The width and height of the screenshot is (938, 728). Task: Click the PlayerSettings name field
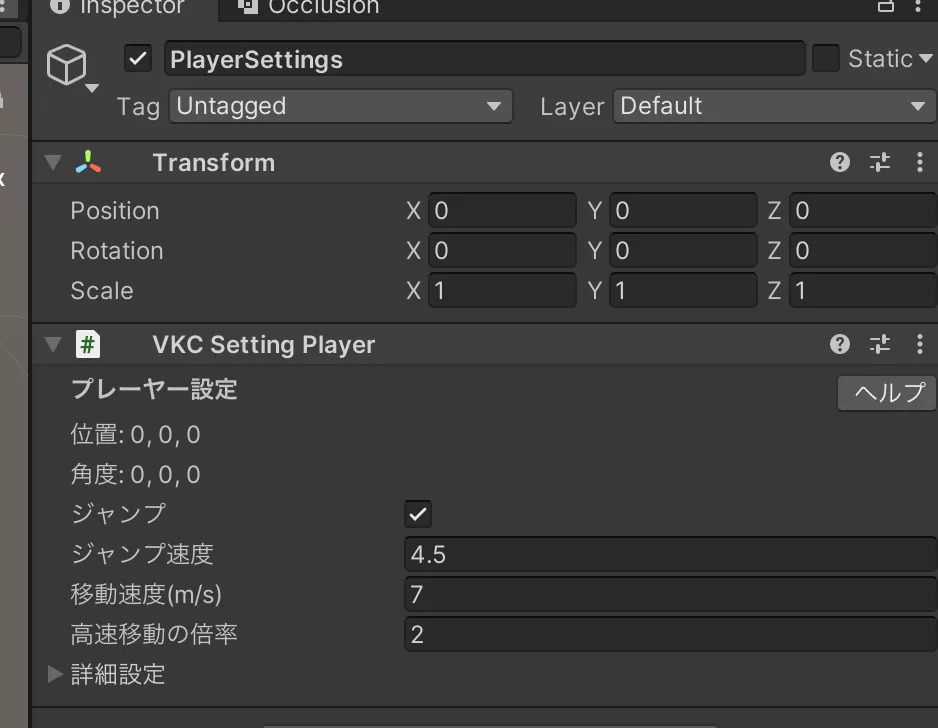click(x=484, y=59)
